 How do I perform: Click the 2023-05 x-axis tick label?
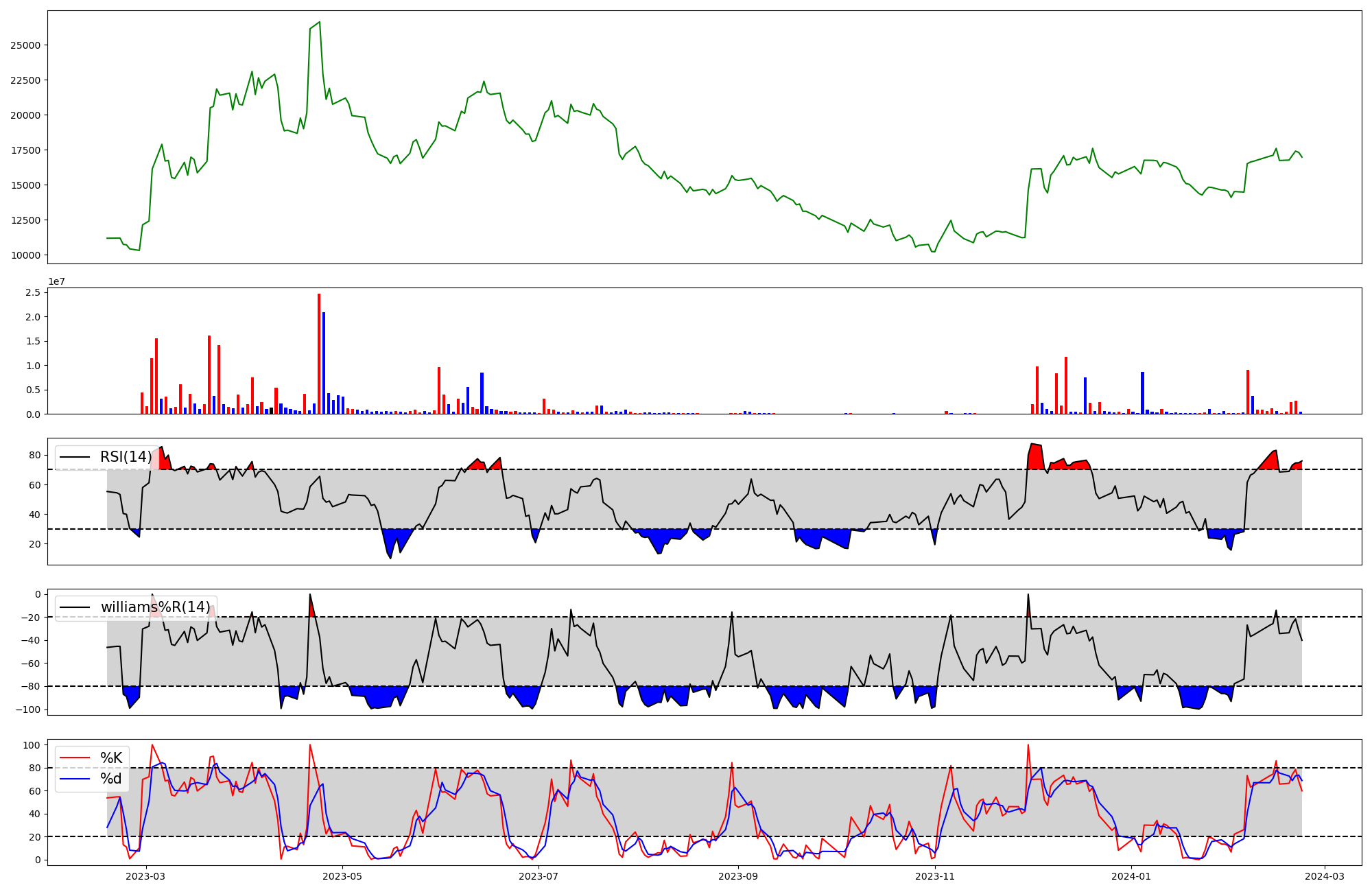342,876
